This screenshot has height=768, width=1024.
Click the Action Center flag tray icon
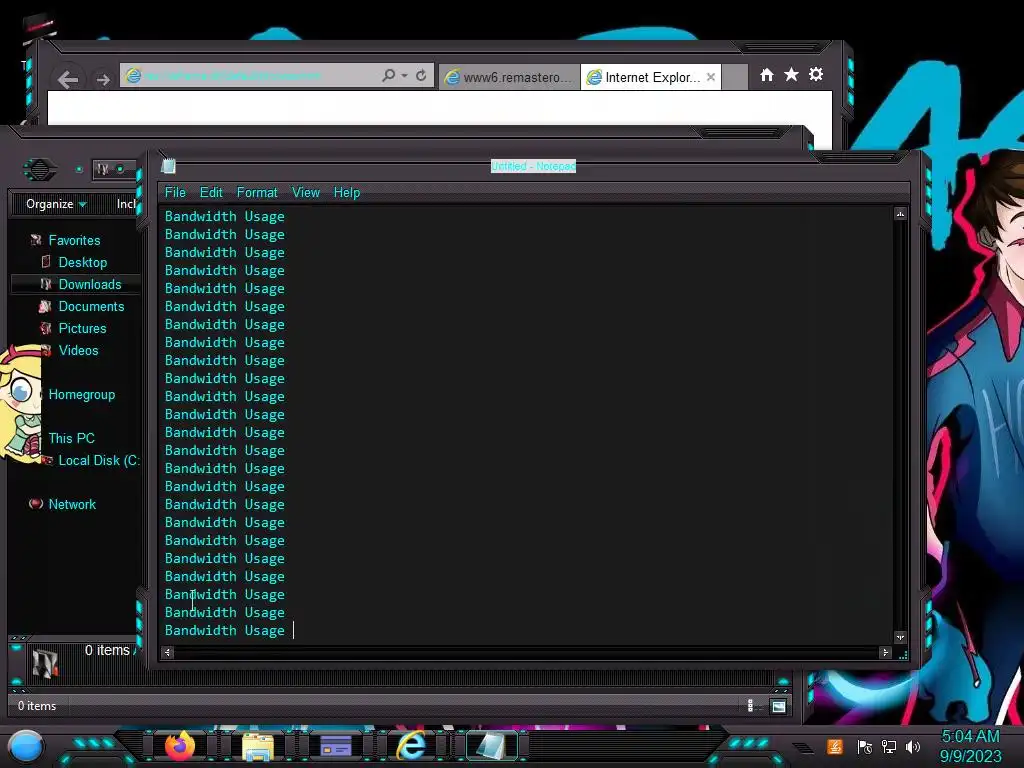(865, 746)
